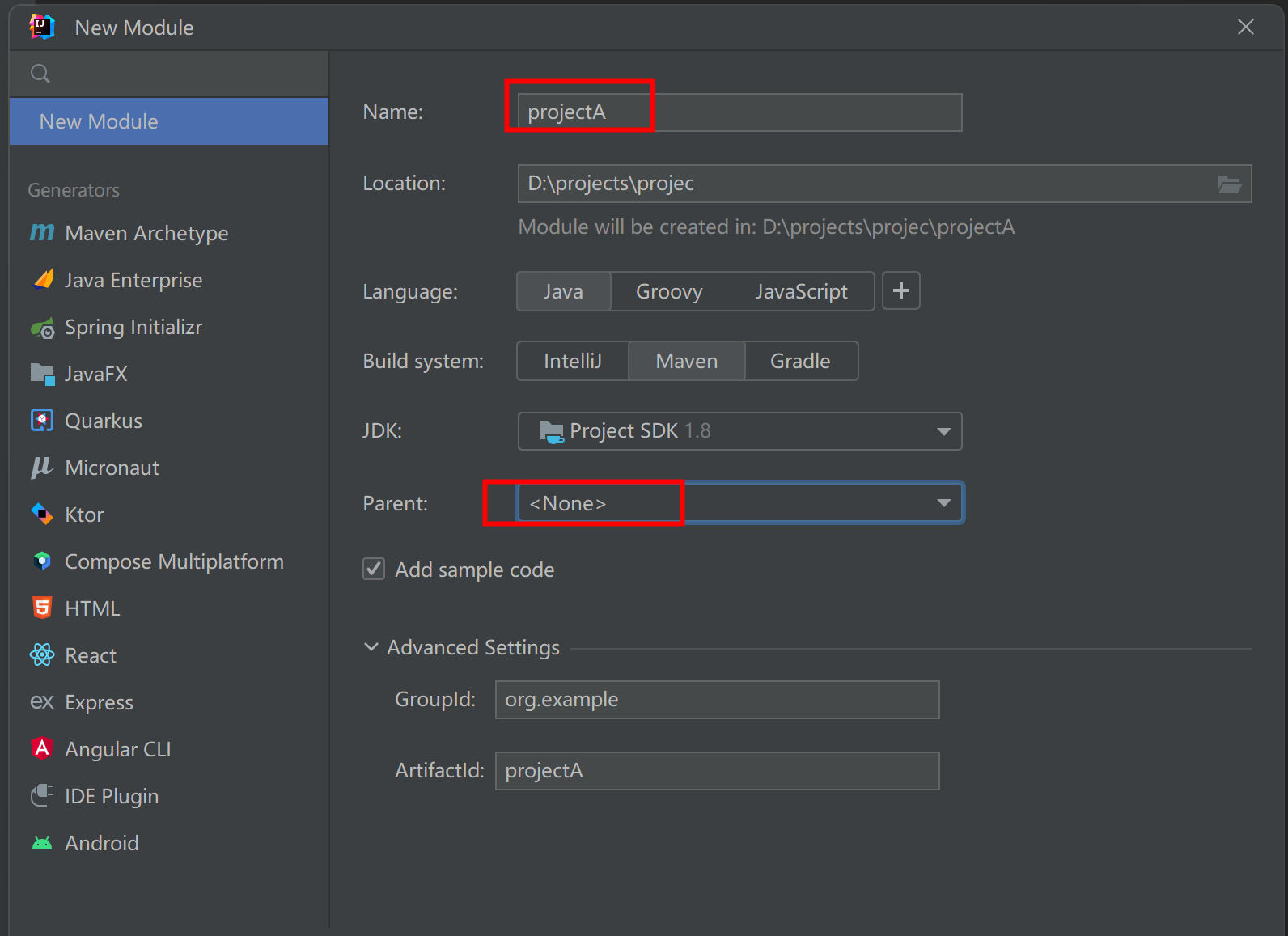Toggle Add sample code checkbox
The image size is (1288, 936).
(374, 569)
